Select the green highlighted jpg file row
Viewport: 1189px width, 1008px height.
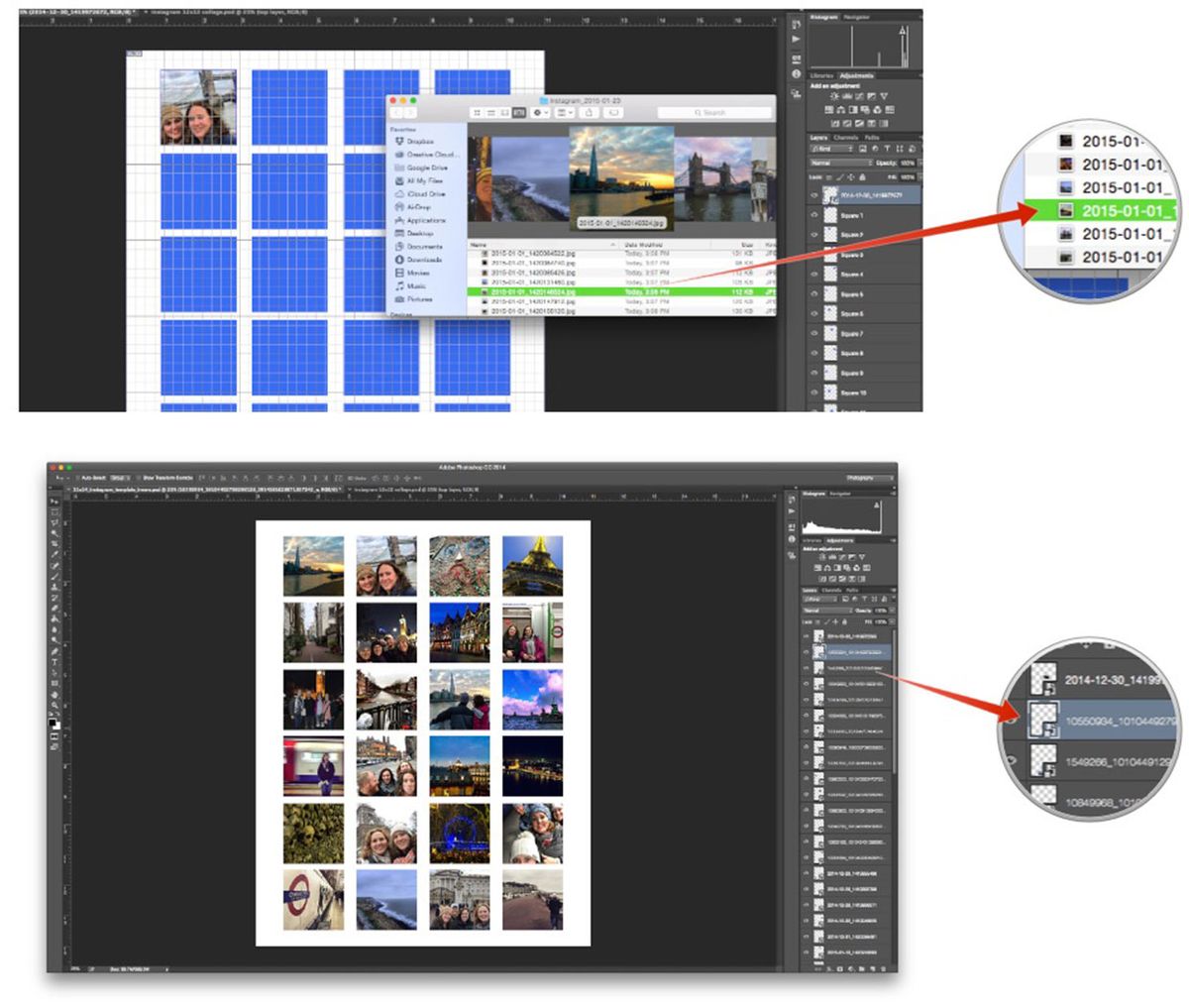(620, 292)
